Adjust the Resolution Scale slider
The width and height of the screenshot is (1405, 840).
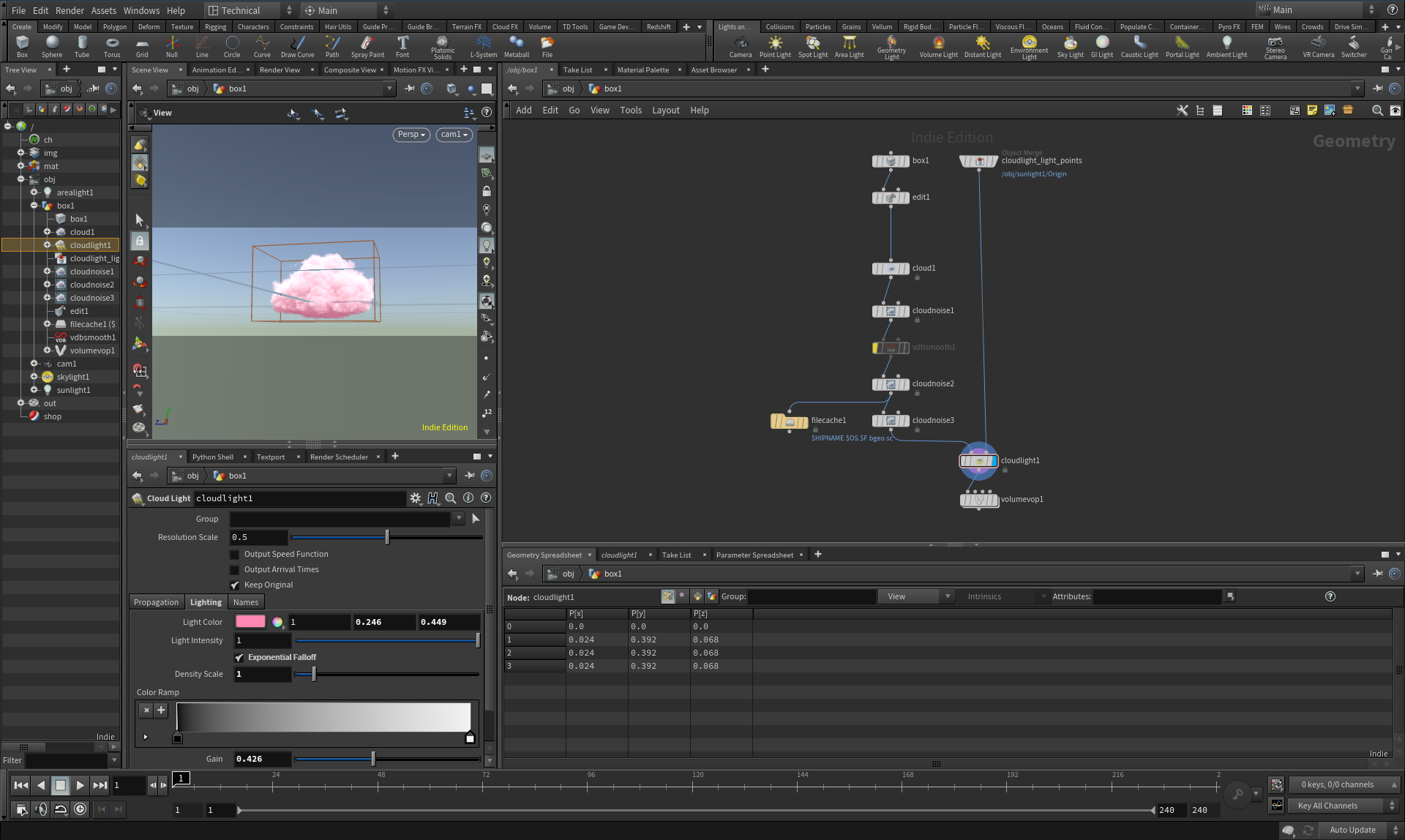(387, 538)
